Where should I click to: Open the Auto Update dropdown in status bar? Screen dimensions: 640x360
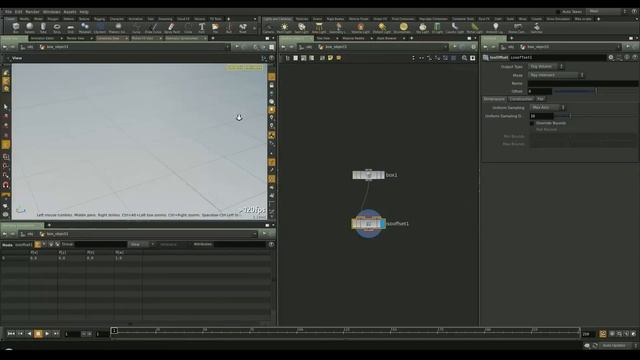(x=618, y=346)
